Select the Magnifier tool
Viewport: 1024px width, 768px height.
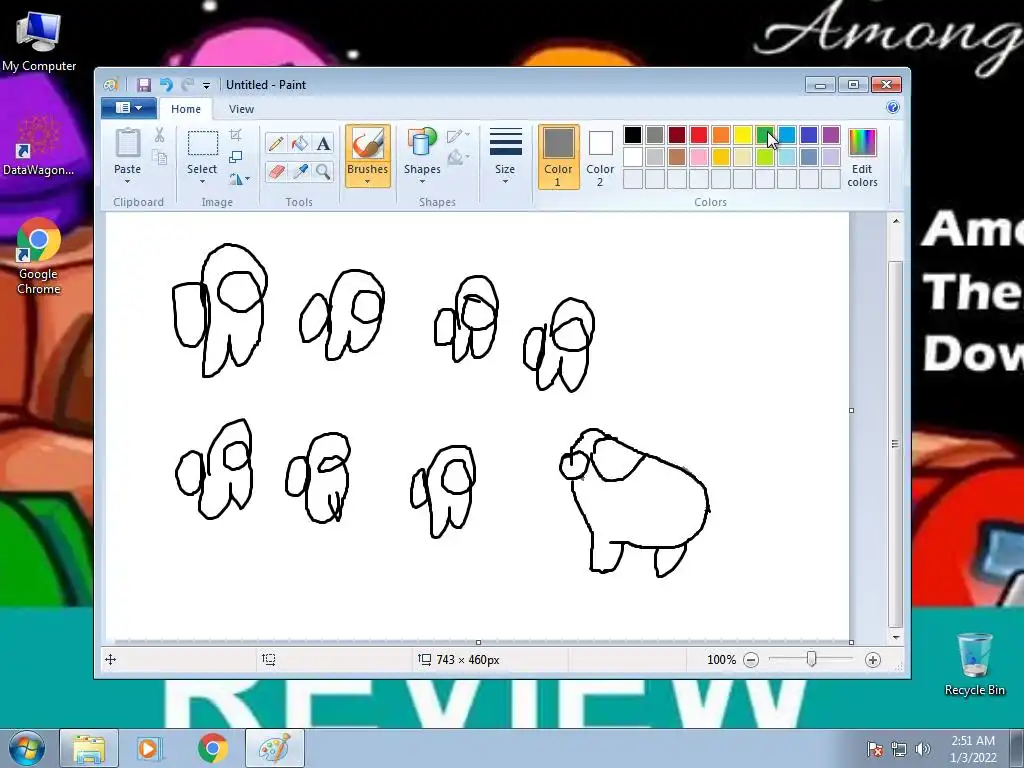coord(323,172)
